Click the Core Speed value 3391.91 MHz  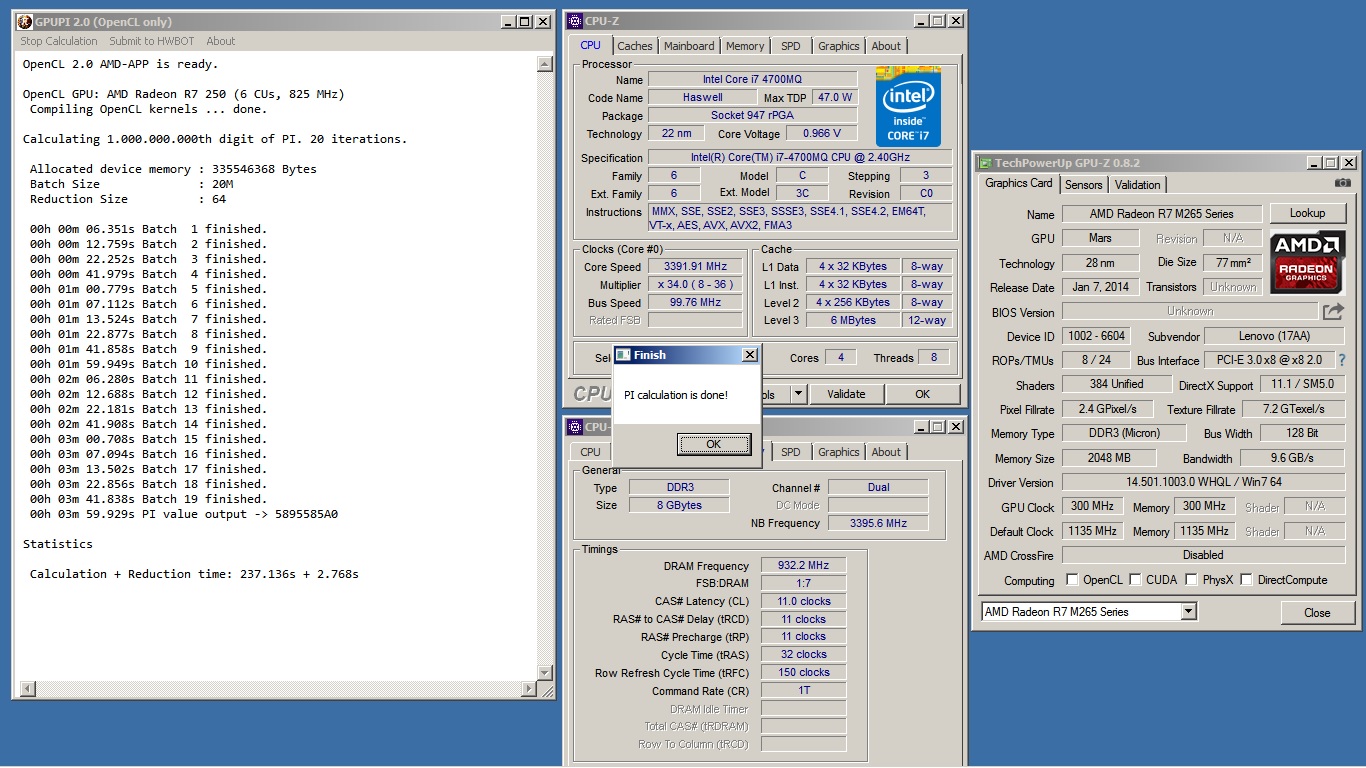tap(695, 267)
